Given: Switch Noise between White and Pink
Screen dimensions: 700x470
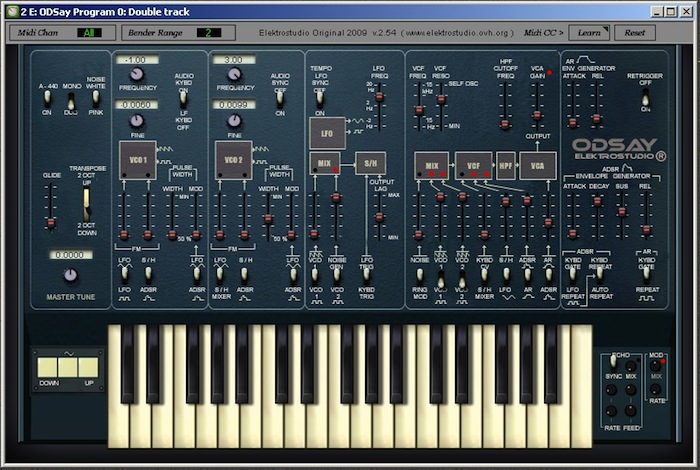Looking at the screenshot, I should [96, 98].
